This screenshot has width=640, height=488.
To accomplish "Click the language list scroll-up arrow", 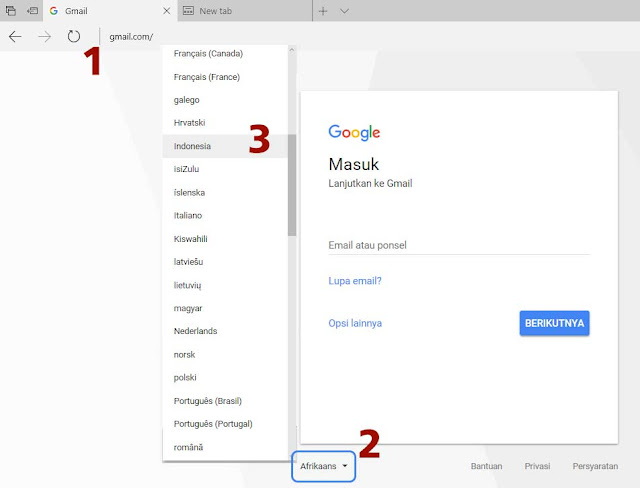I will point(292,50).
